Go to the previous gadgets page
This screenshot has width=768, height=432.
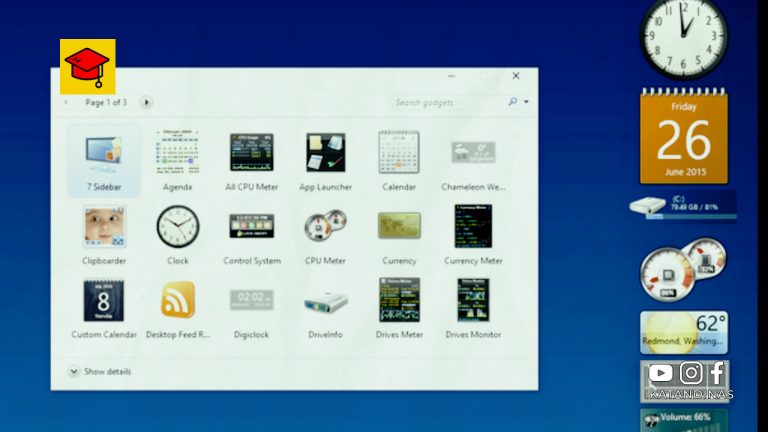(x=67, y=102)
